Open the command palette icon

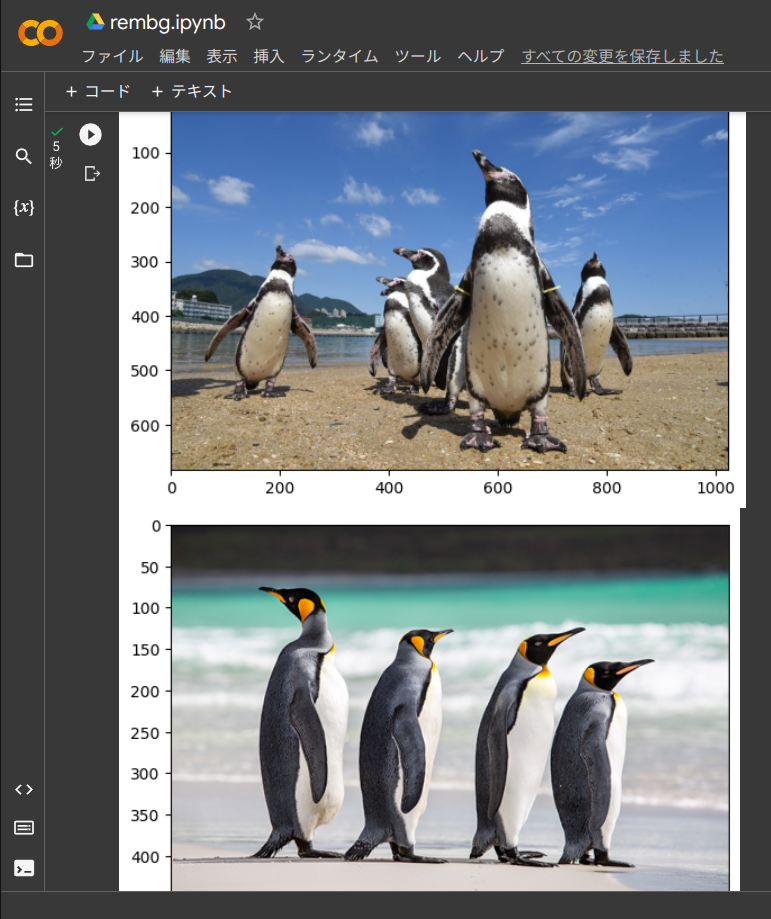pos(24,827)
